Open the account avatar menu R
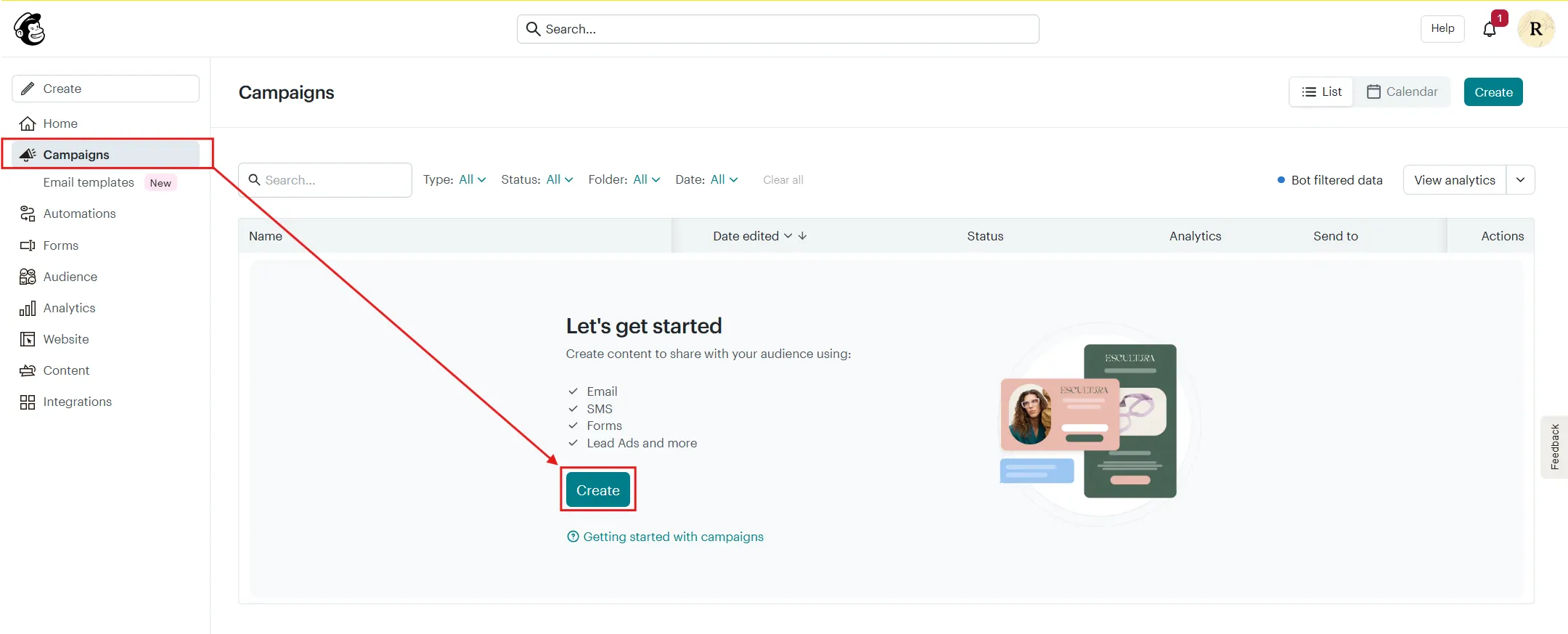 click(1536, 29)
